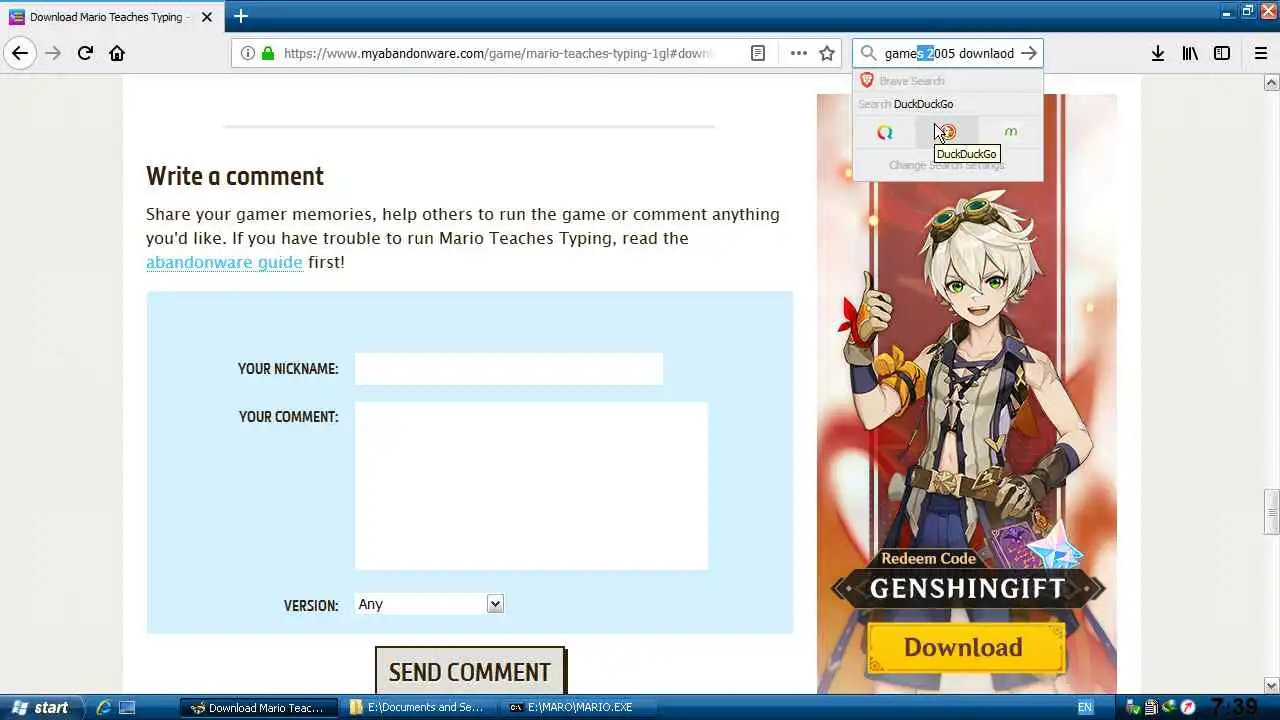Viewport: 1280px width, 720px height.
Task: Click the page scroll down arrow
Action: (x=1272, y=686)
